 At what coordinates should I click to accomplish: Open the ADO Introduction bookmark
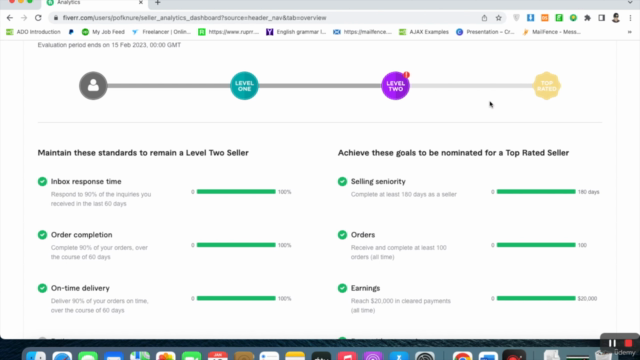(33, 32)
